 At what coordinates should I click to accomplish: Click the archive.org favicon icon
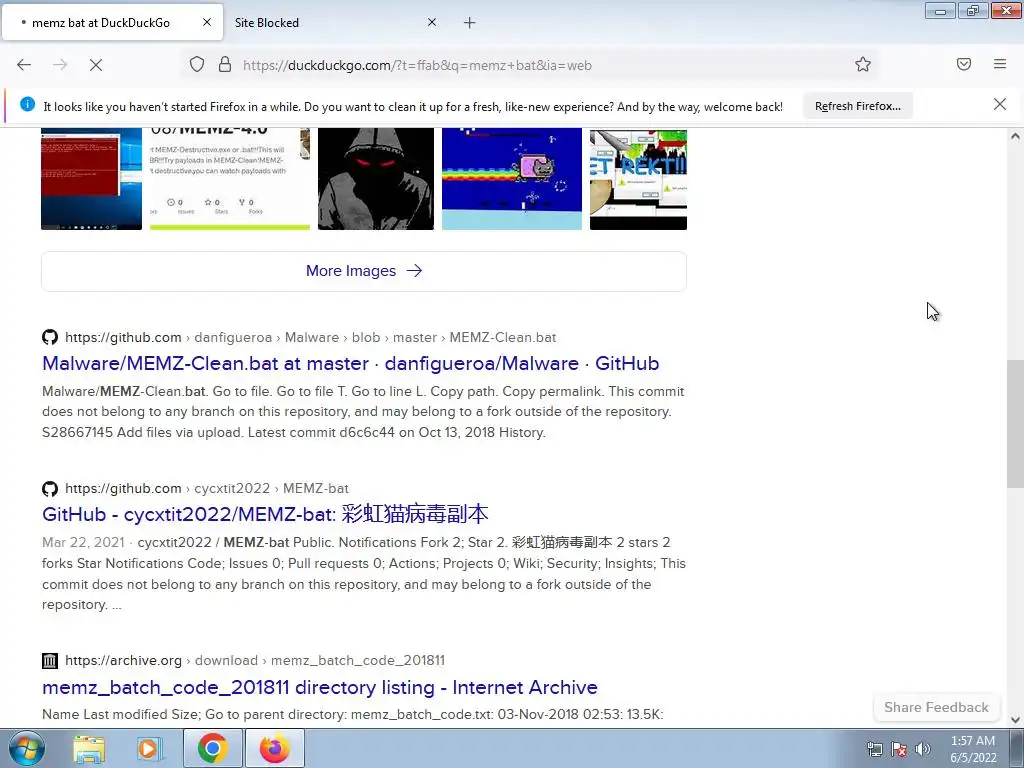coord(50,660)
